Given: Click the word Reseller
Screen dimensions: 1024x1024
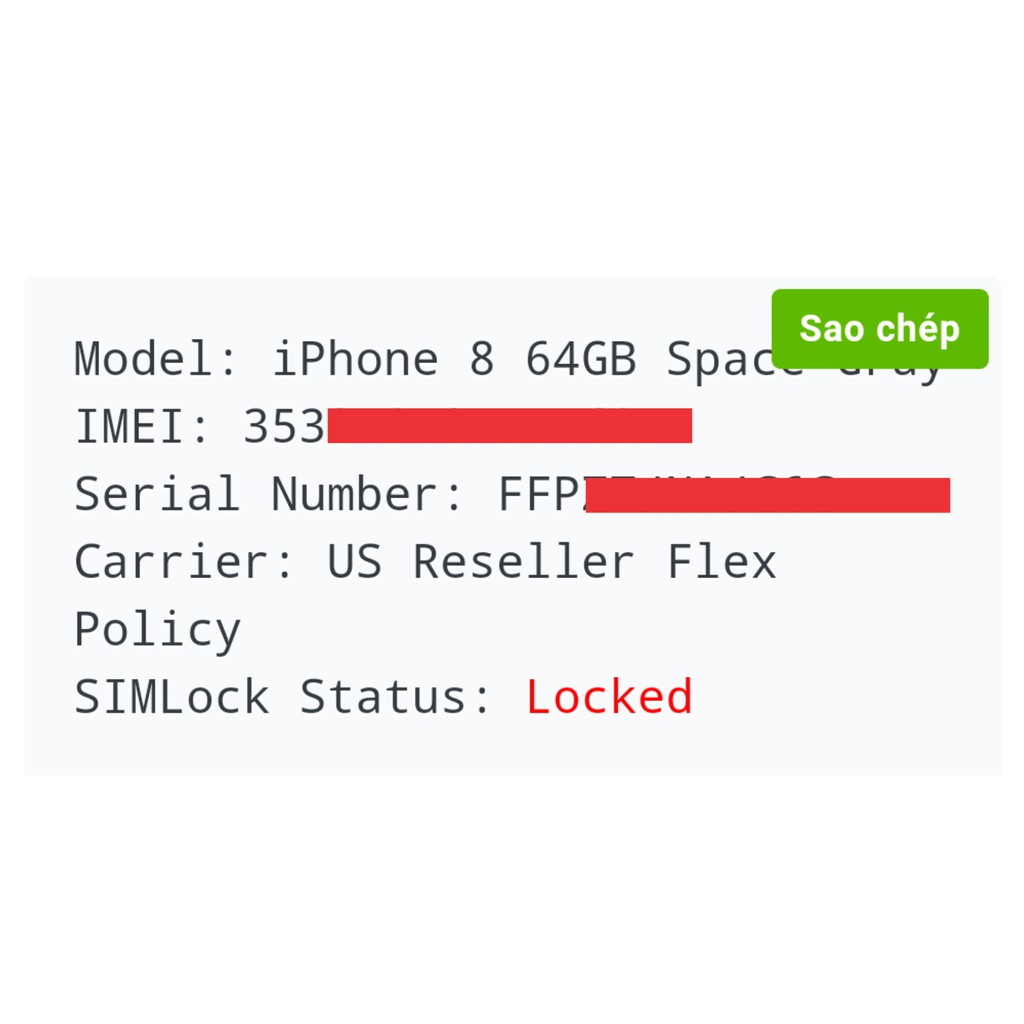Looking at the screenshot, I should pos(523,562).
